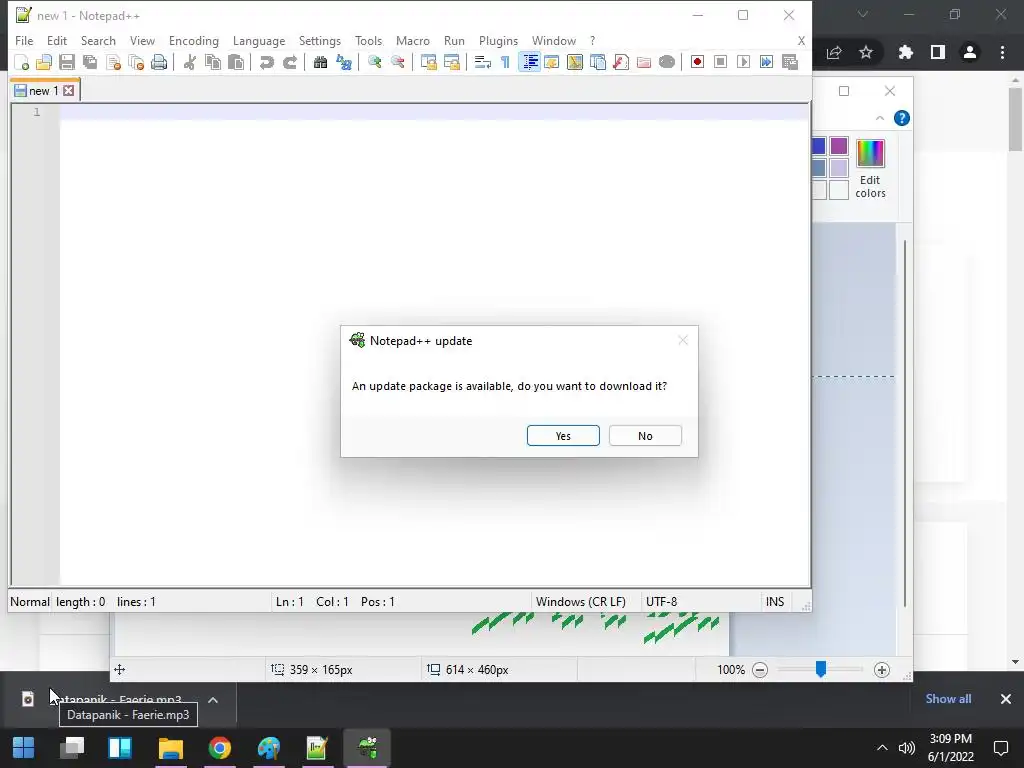Image resolution: width=1024 pixels, height=768 pixels.
Task: Open the Encoding menu
Action: pos(193,40)
